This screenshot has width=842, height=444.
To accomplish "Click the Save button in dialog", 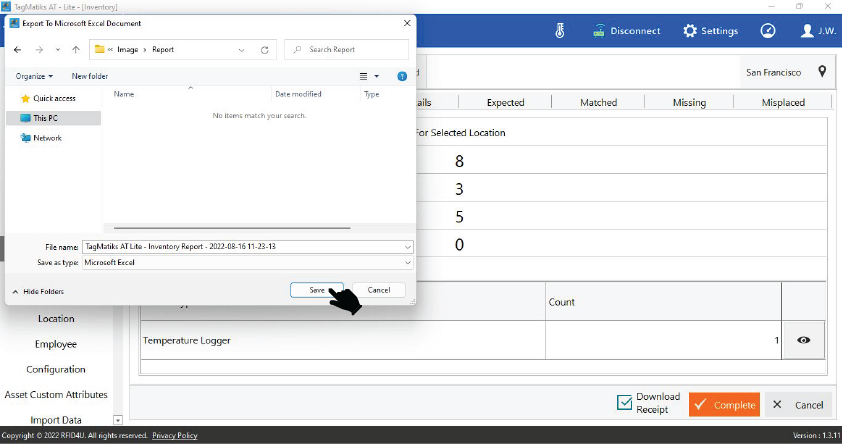I will (x=317, y=290).
